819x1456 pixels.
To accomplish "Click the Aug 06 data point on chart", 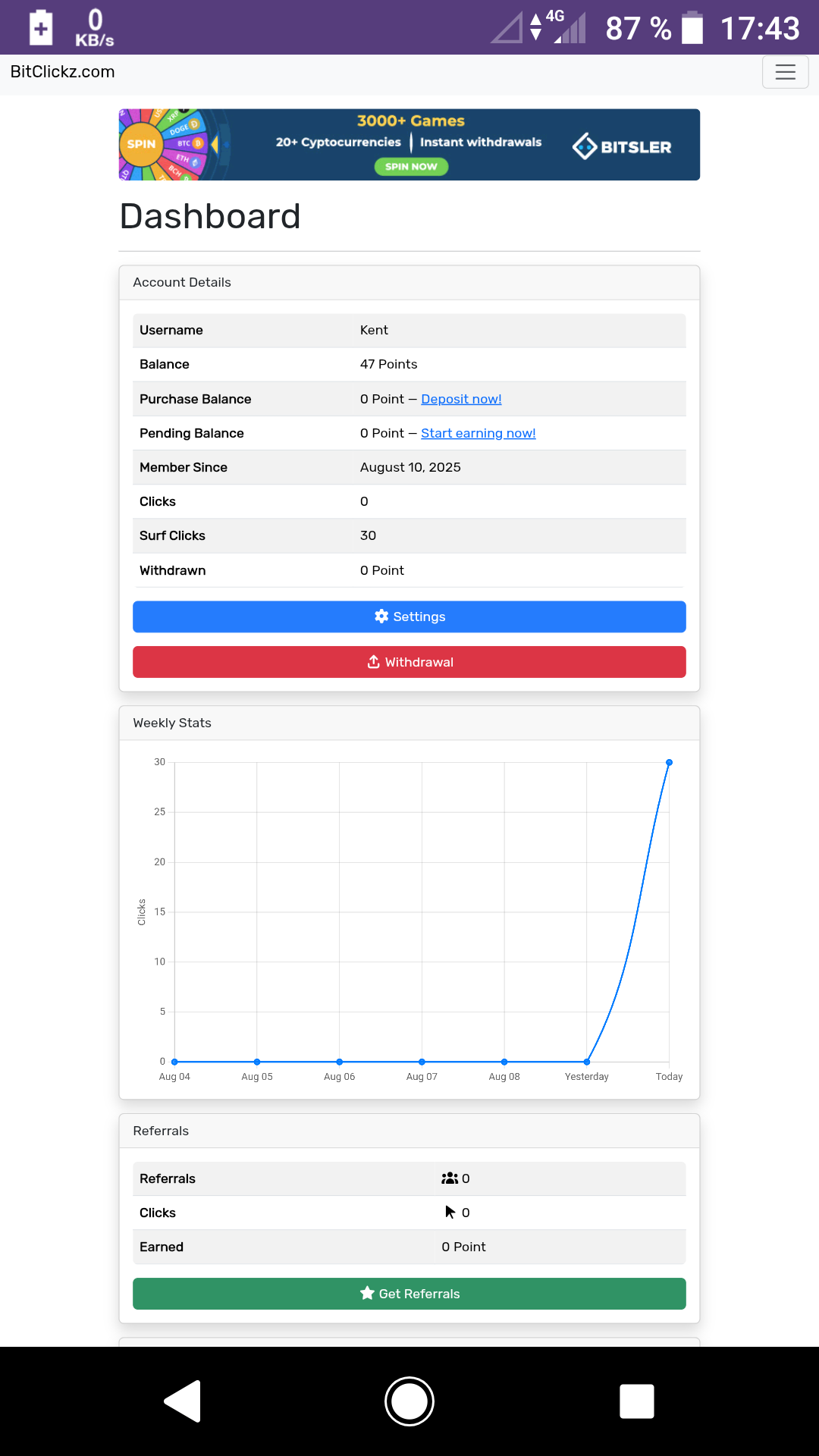I will 340,1062.
